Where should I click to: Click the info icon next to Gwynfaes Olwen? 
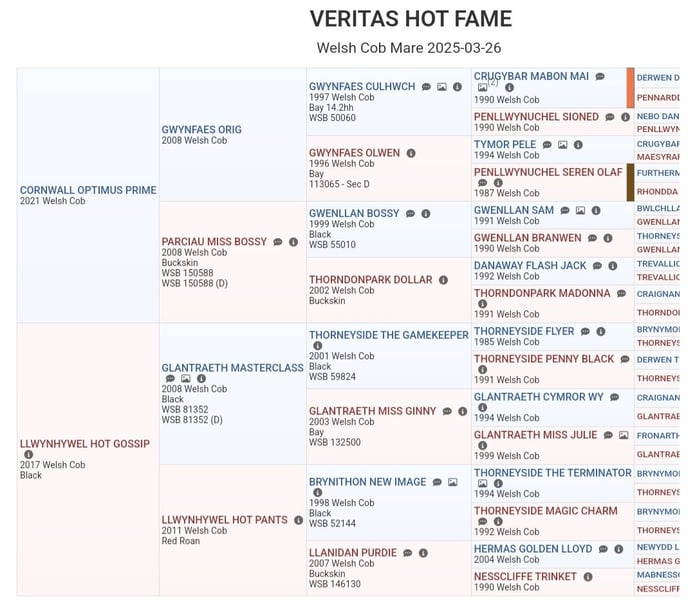[411, 153]
